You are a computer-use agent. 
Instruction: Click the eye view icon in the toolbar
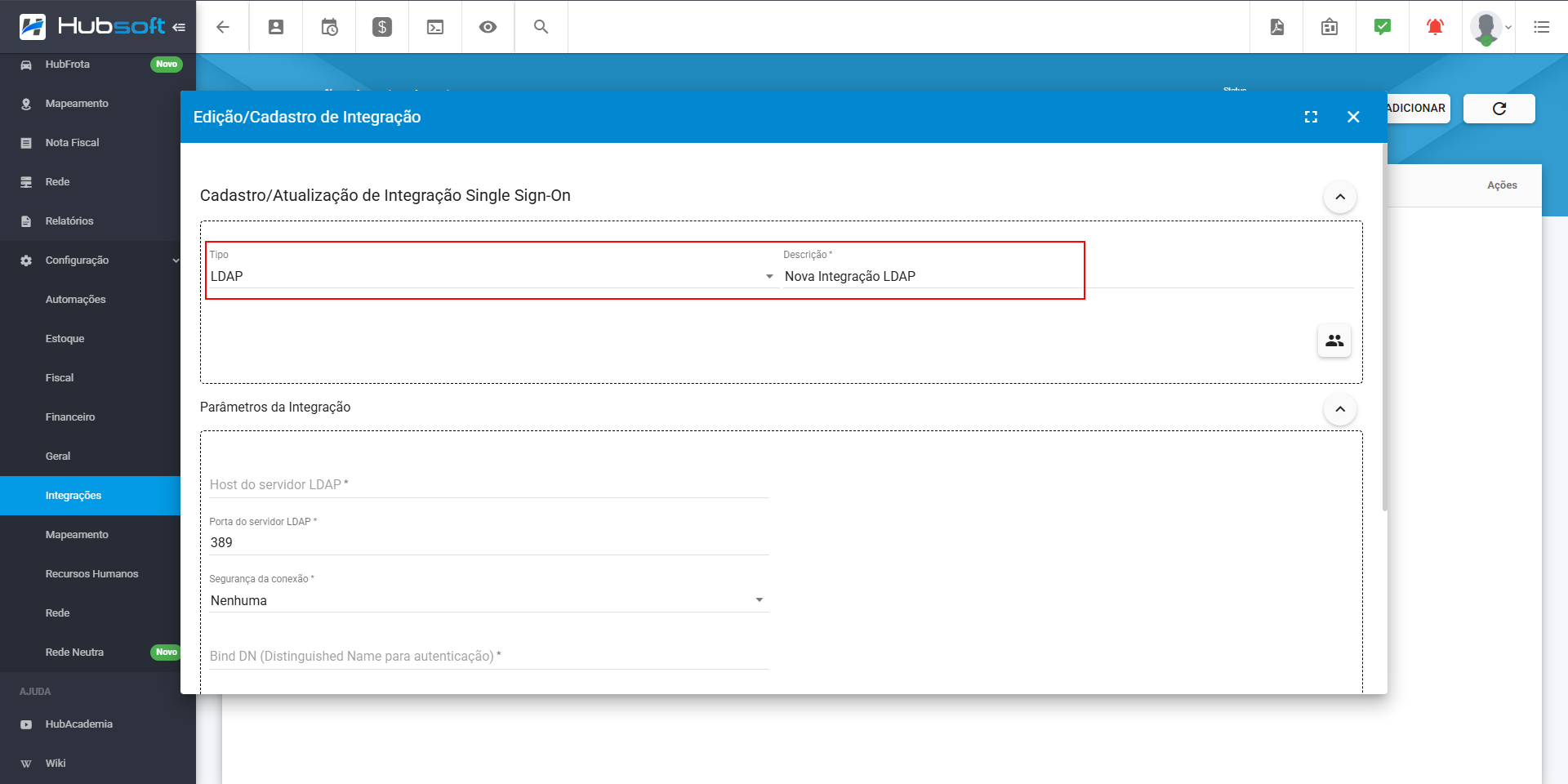(x=488, y=27)
